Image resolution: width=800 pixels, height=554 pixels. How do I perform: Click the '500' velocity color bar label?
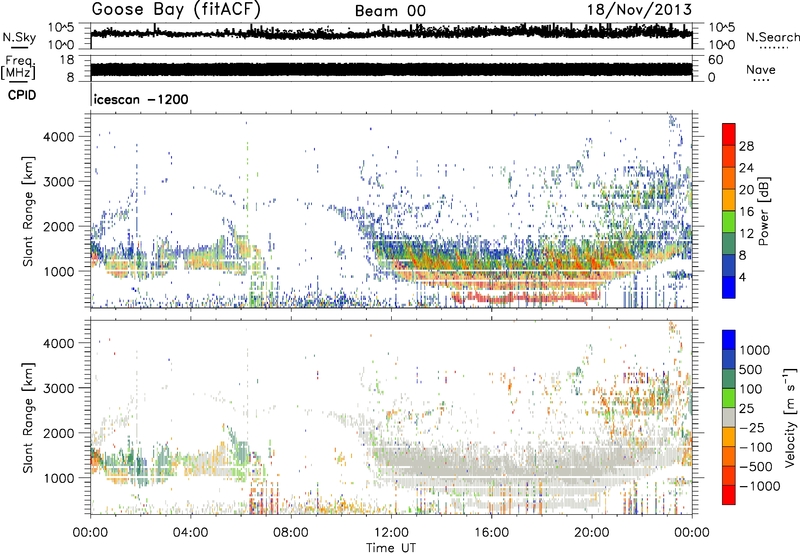pyautogui.click(x=751, y=370)
